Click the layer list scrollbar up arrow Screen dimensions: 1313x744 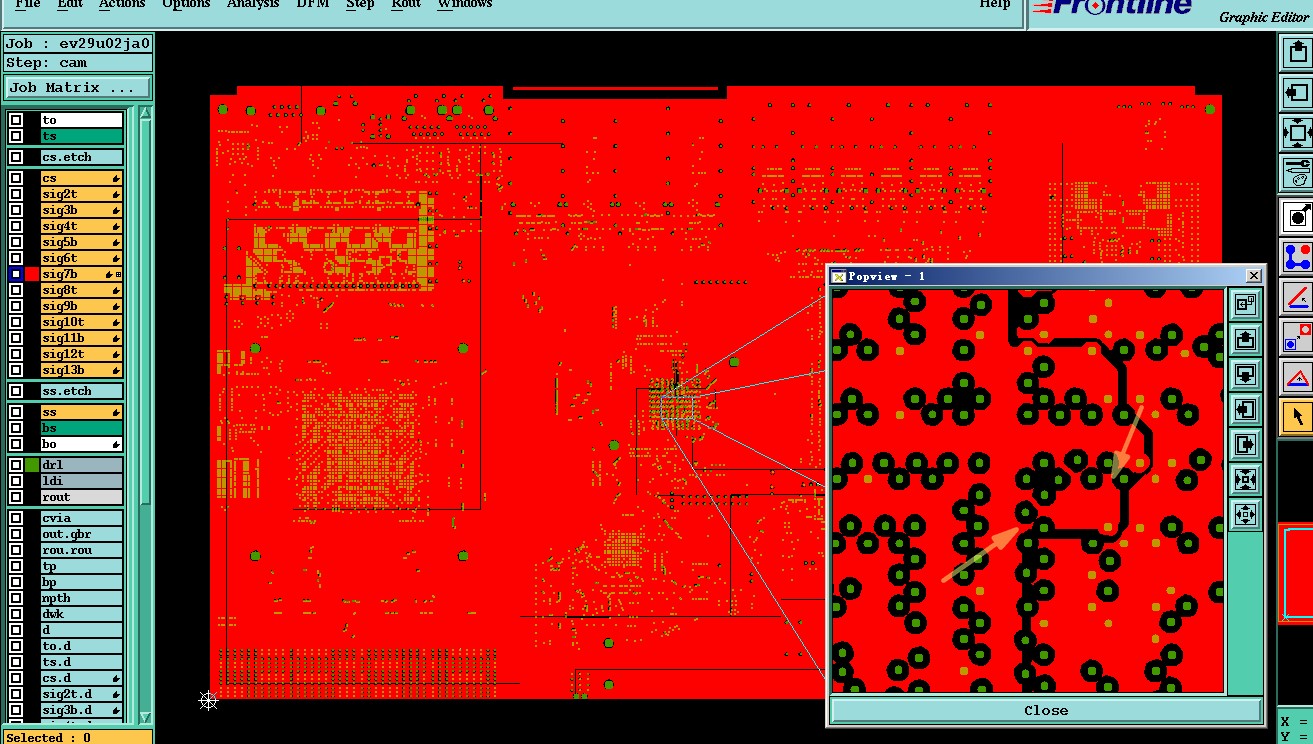point(145,113)
